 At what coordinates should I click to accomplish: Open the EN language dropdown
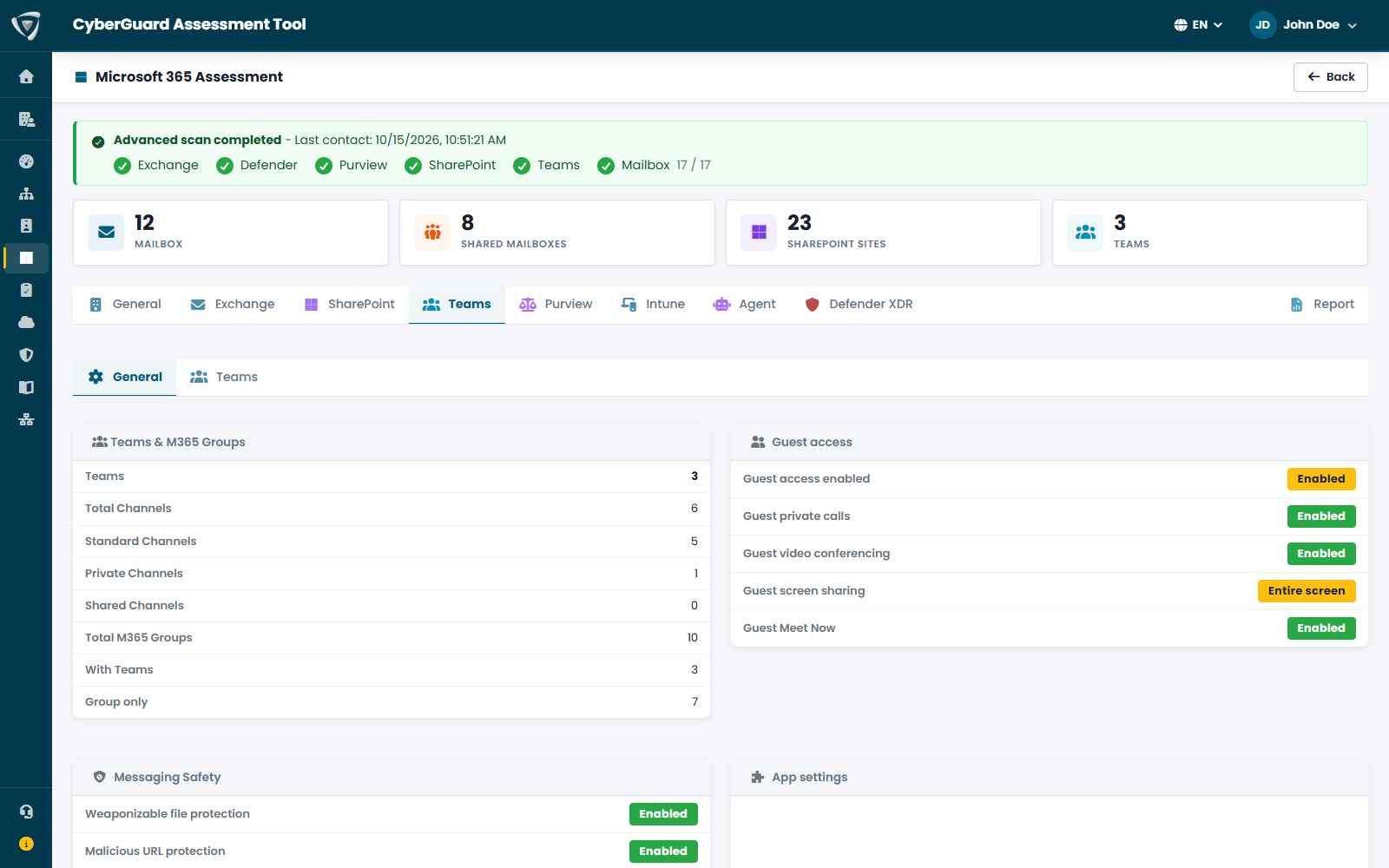point(1198,25)
